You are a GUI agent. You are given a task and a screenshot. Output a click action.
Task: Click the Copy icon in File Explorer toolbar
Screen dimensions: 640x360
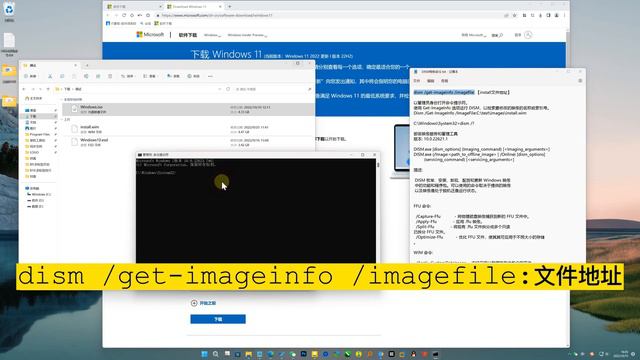pos(62,76)
